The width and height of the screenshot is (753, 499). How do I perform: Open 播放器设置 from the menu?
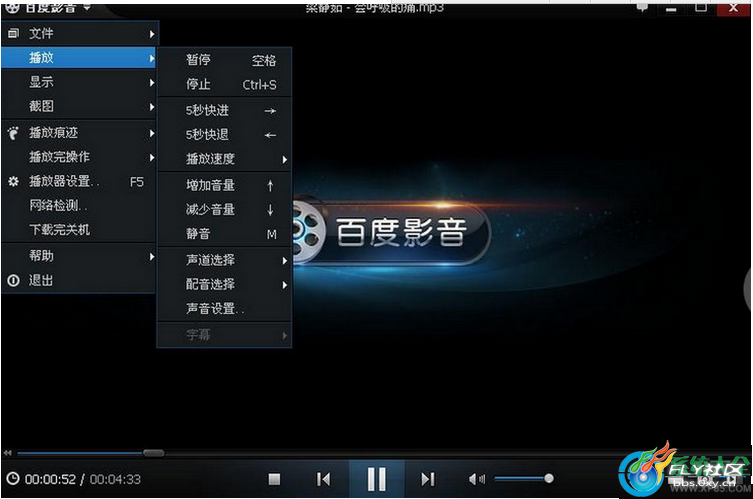coord(80,182)
